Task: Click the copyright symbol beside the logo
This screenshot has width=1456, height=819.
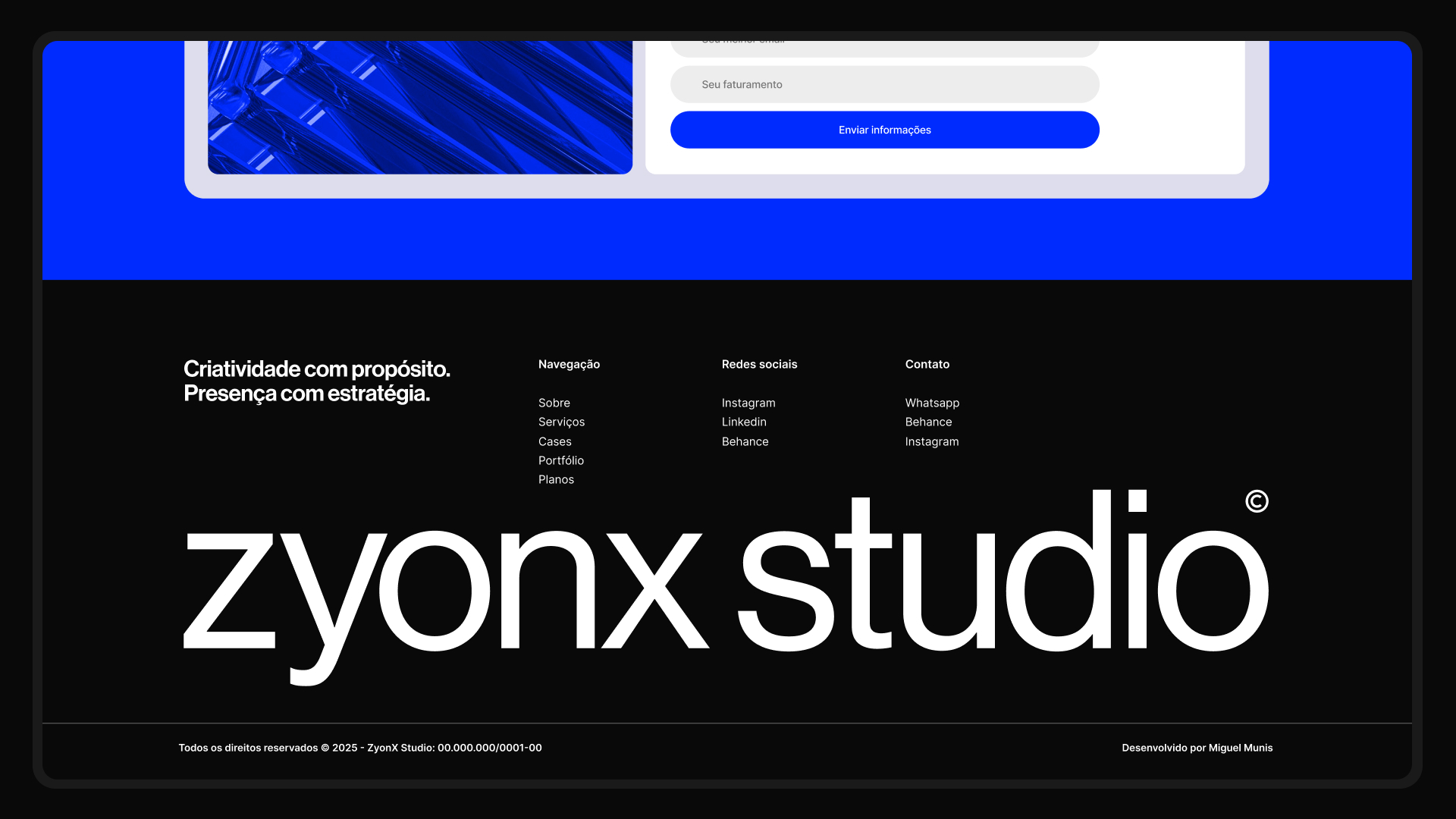Action: click(1257, 501)
